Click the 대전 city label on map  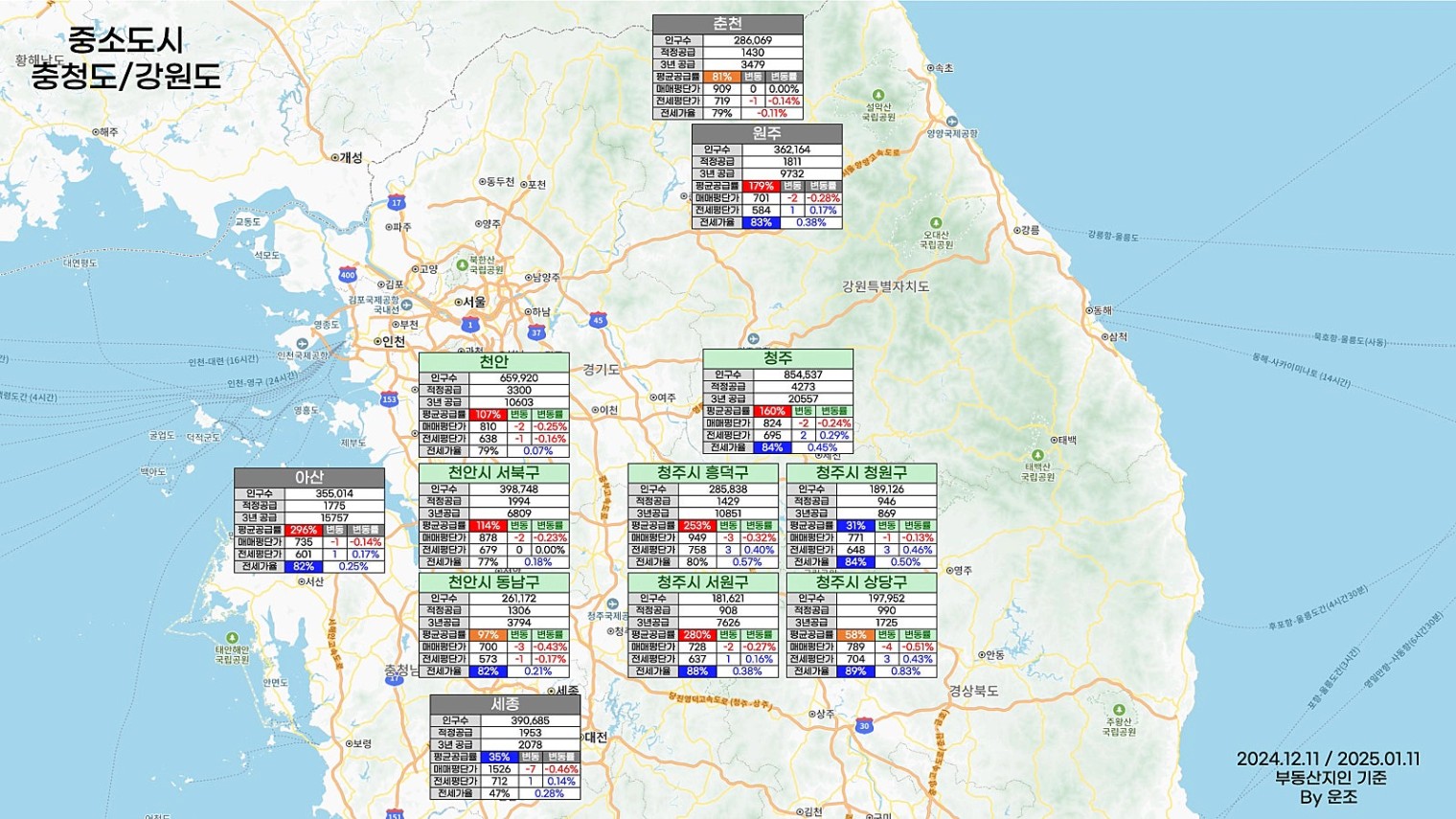(x=596, y=737)
